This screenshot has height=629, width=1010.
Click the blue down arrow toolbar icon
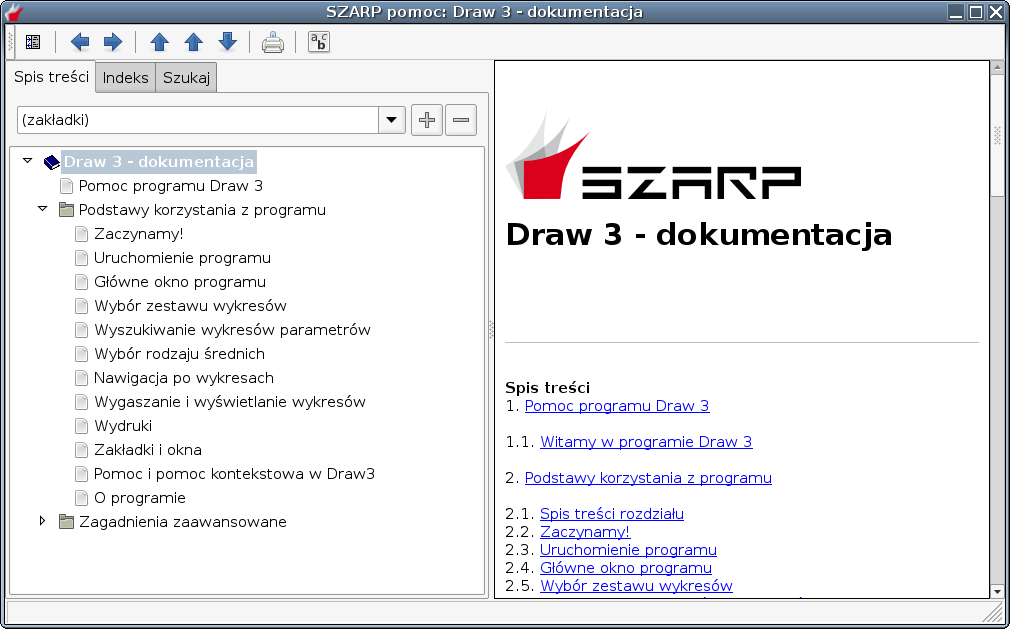tap(228, 42)
